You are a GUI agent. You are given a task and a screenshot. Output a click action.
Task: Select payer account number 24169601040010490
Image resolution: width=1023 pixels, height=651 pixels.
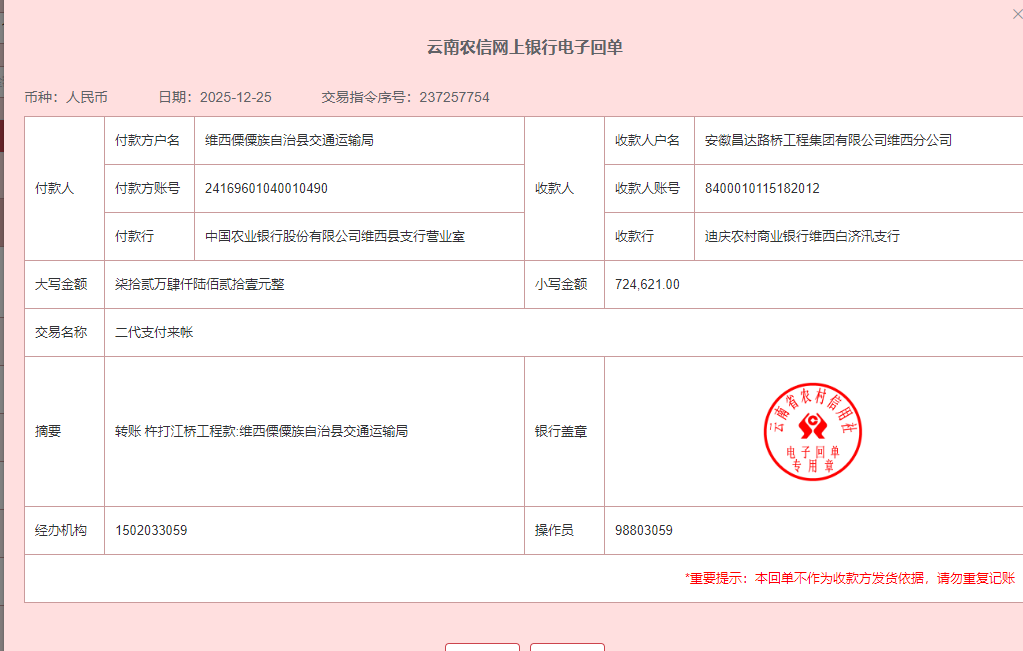click(x=266, y=188)
